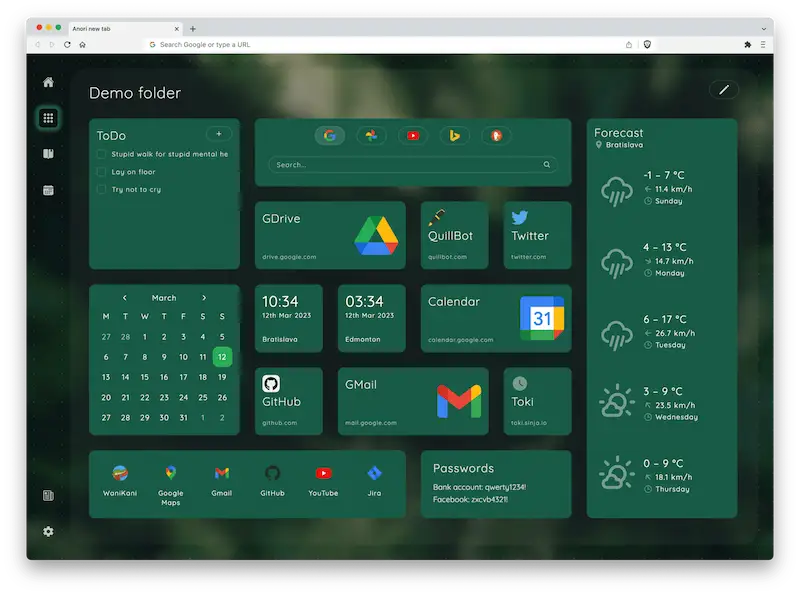Click 'Facebook: zxcvb4321!' note line

pos(470,500)
